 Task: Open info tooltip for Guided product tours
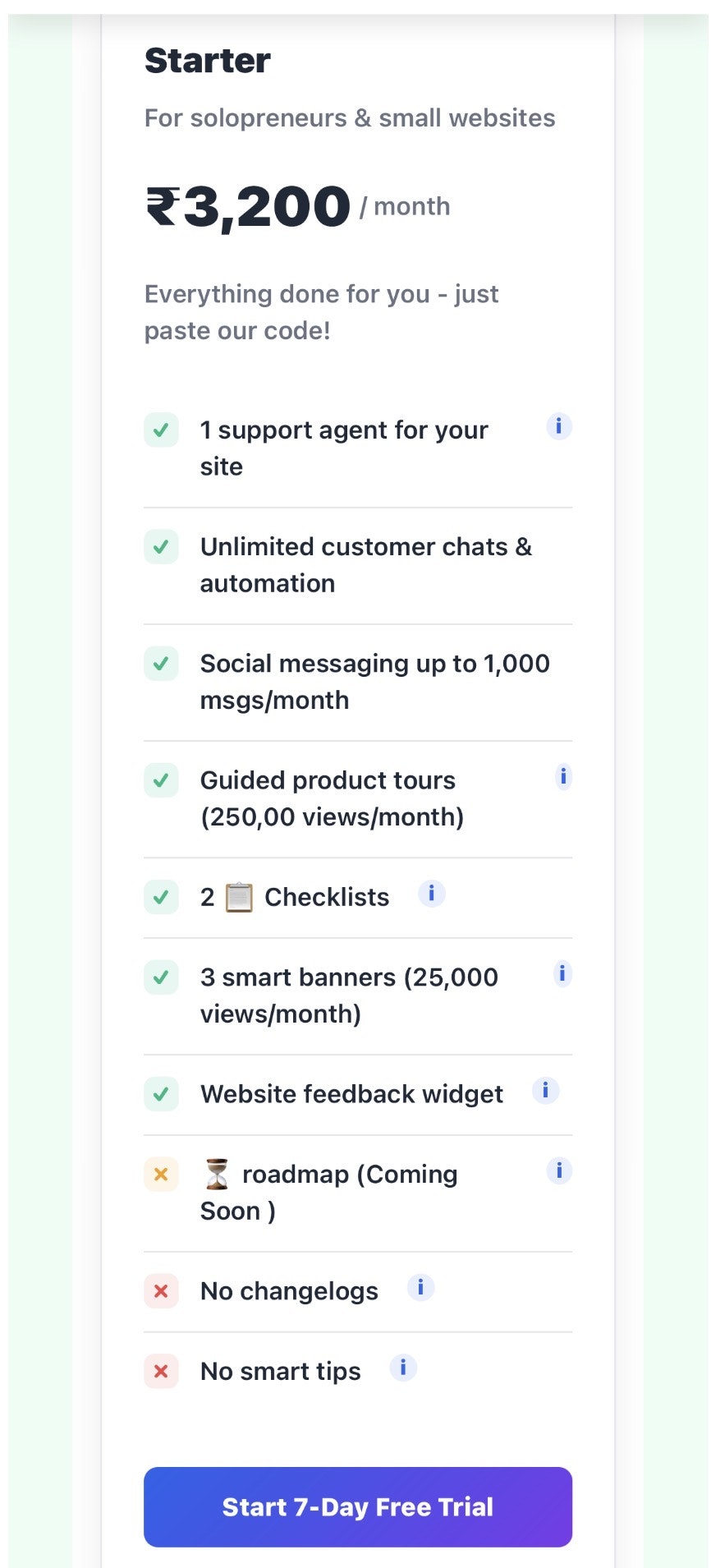coord(563,776)
